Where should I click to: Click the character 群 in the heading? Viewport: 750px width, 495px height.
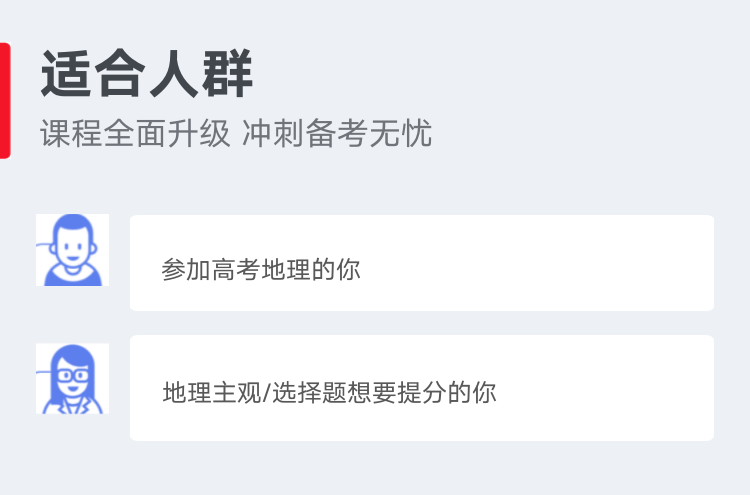pyautogui.click(x=227, y=73)
